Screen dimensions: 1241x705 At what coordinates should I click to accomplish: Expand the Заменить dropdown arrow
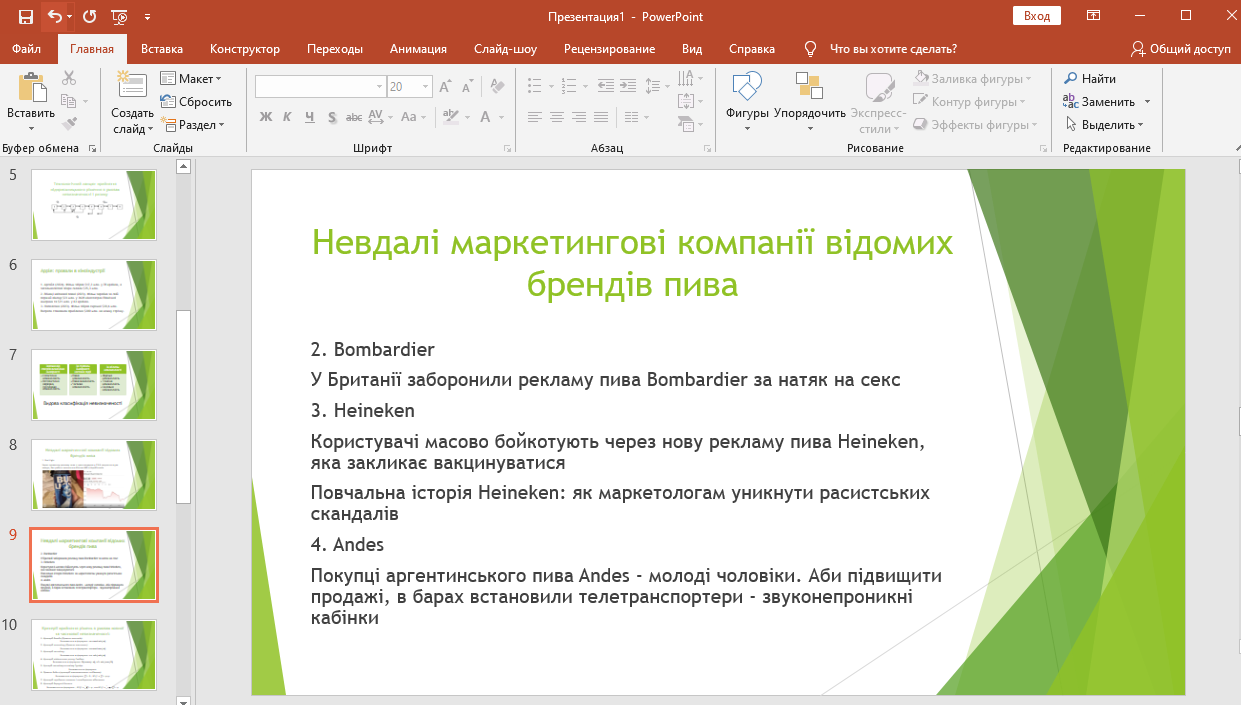(1147, 102)
